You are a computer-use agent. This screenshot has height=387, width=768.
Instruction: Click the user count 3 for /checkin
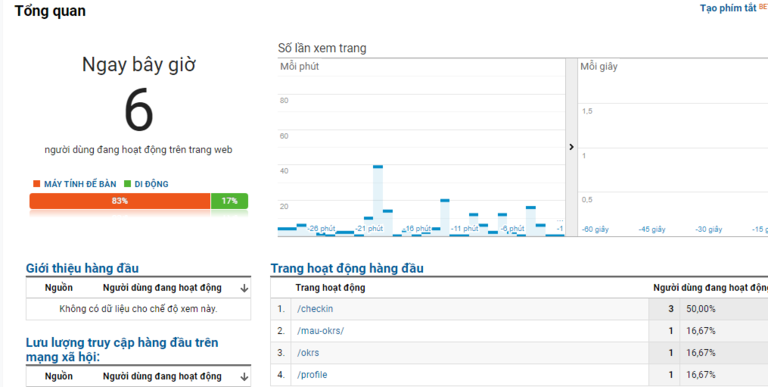[671, 309]
